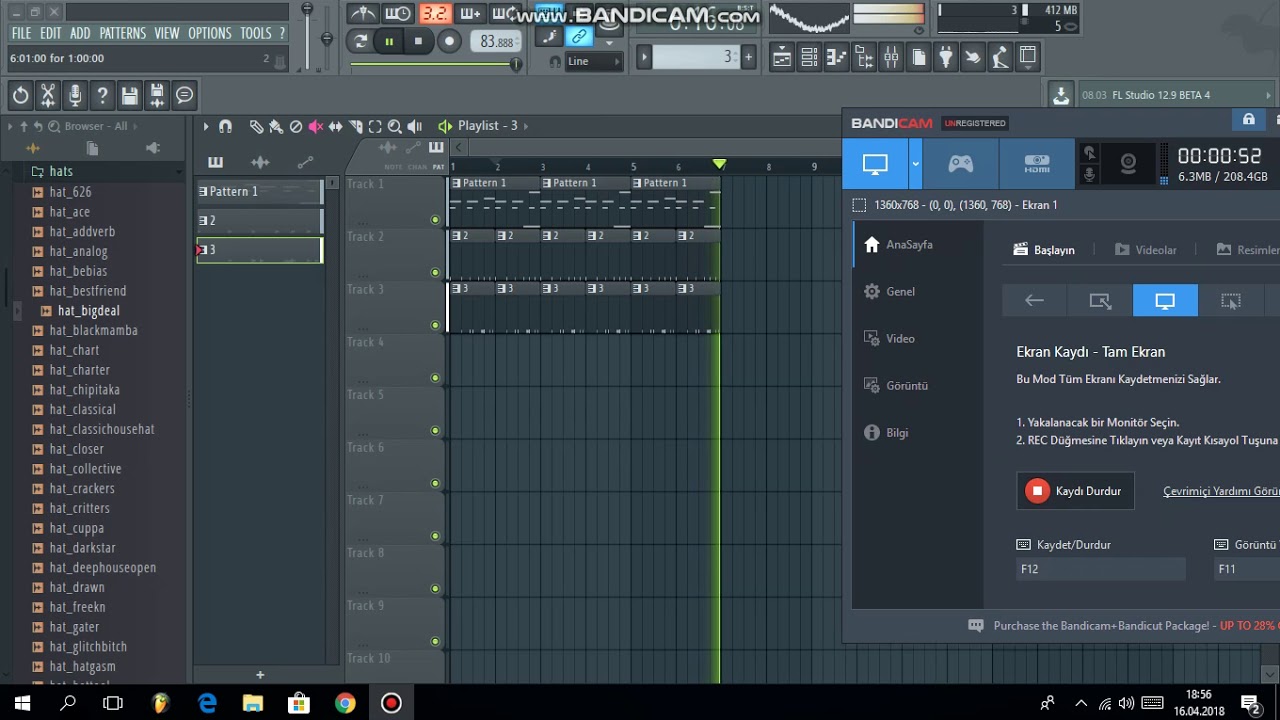The height and width of the screenshot is (720, 1280).
Task: Toggle the blue link/multilink controllers button
Action: click(579, 37)
